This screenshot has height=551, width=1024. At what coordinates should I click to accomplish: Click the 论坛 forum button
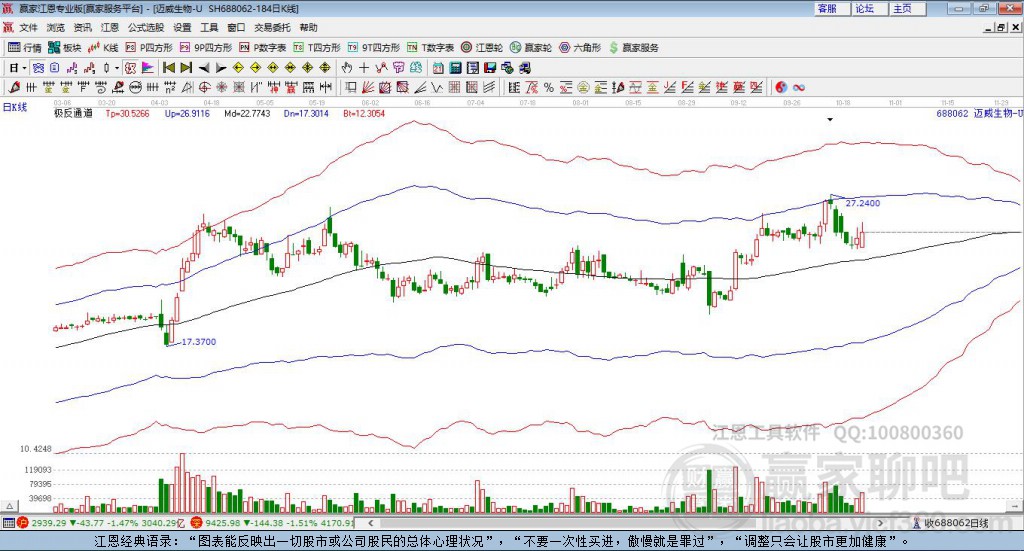pyautogui.click(x=870, y=8)
